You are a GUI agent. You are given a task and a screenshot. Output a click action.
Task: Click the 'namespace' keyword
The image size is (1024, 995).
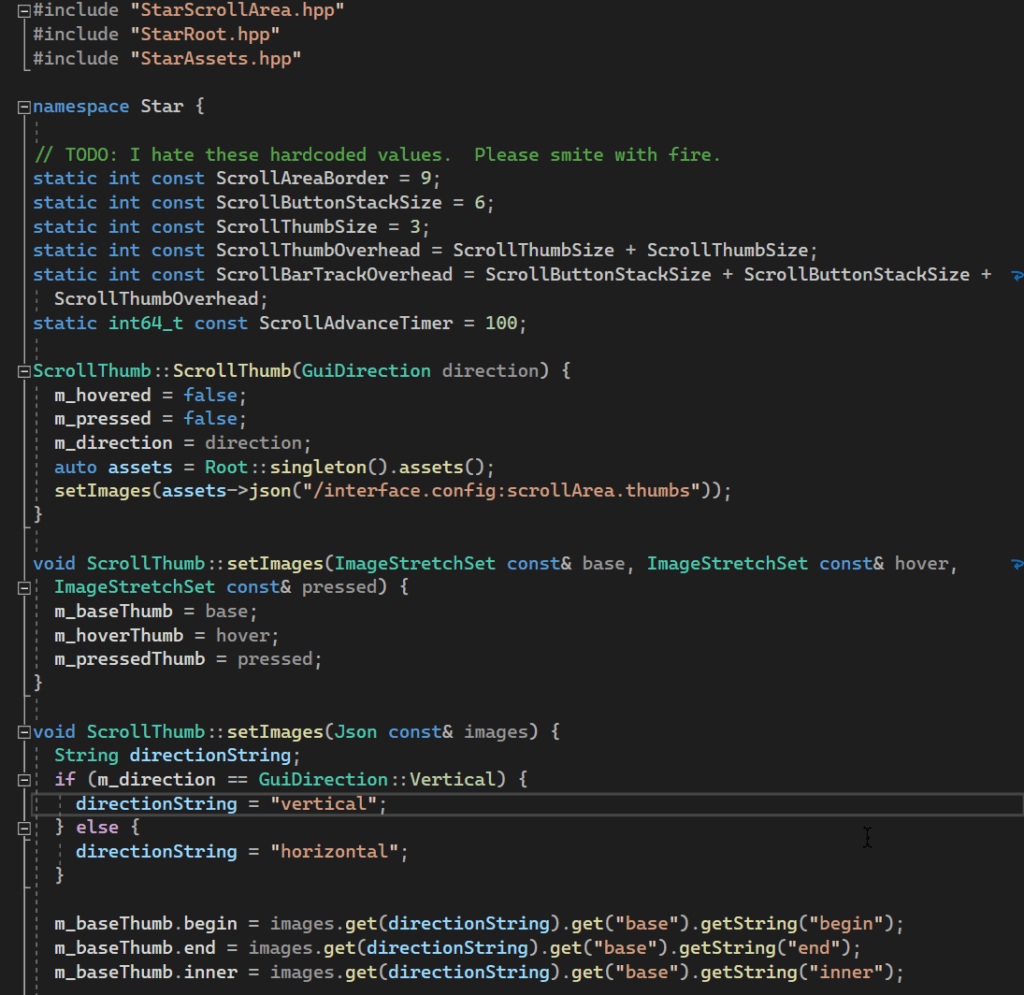tap(81, 106)
